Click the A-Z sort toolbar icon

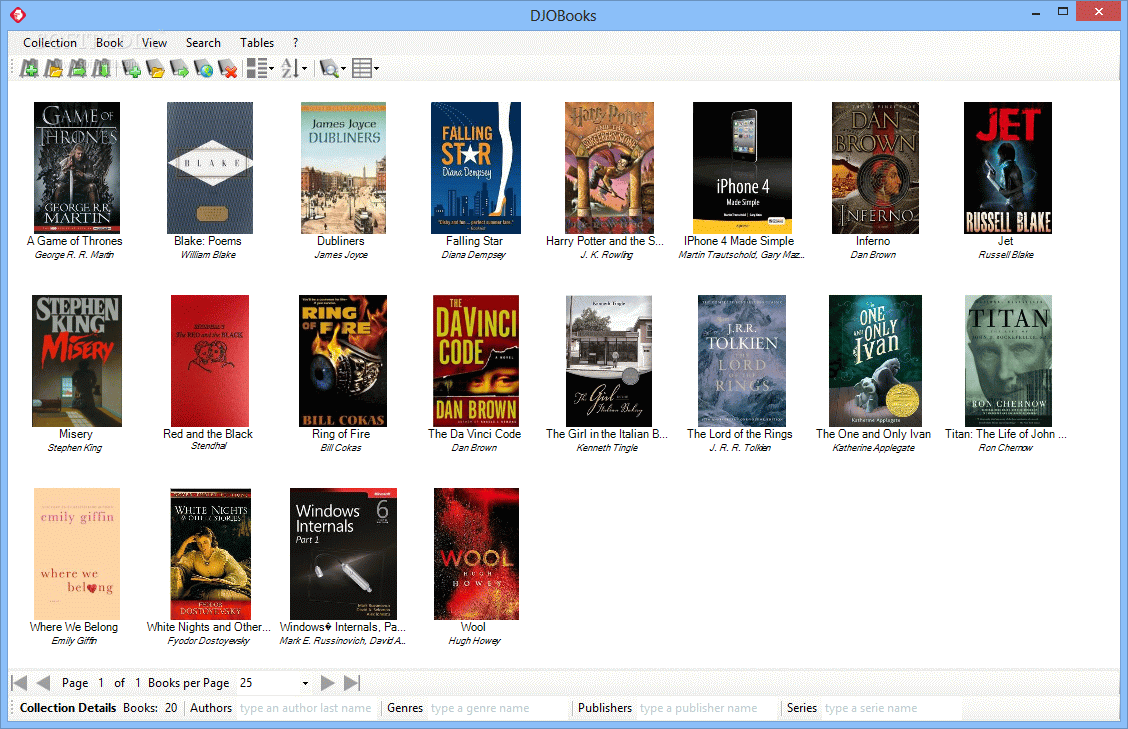290,68
